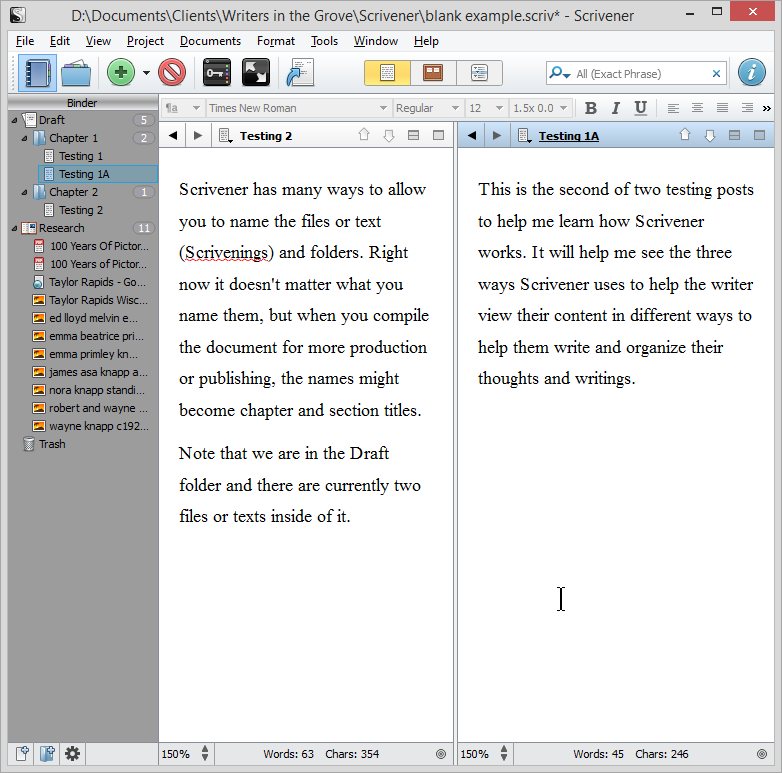Click the Collections toolbar icon
The width and height of the screenshot is (782, 773).
[77, 73]
